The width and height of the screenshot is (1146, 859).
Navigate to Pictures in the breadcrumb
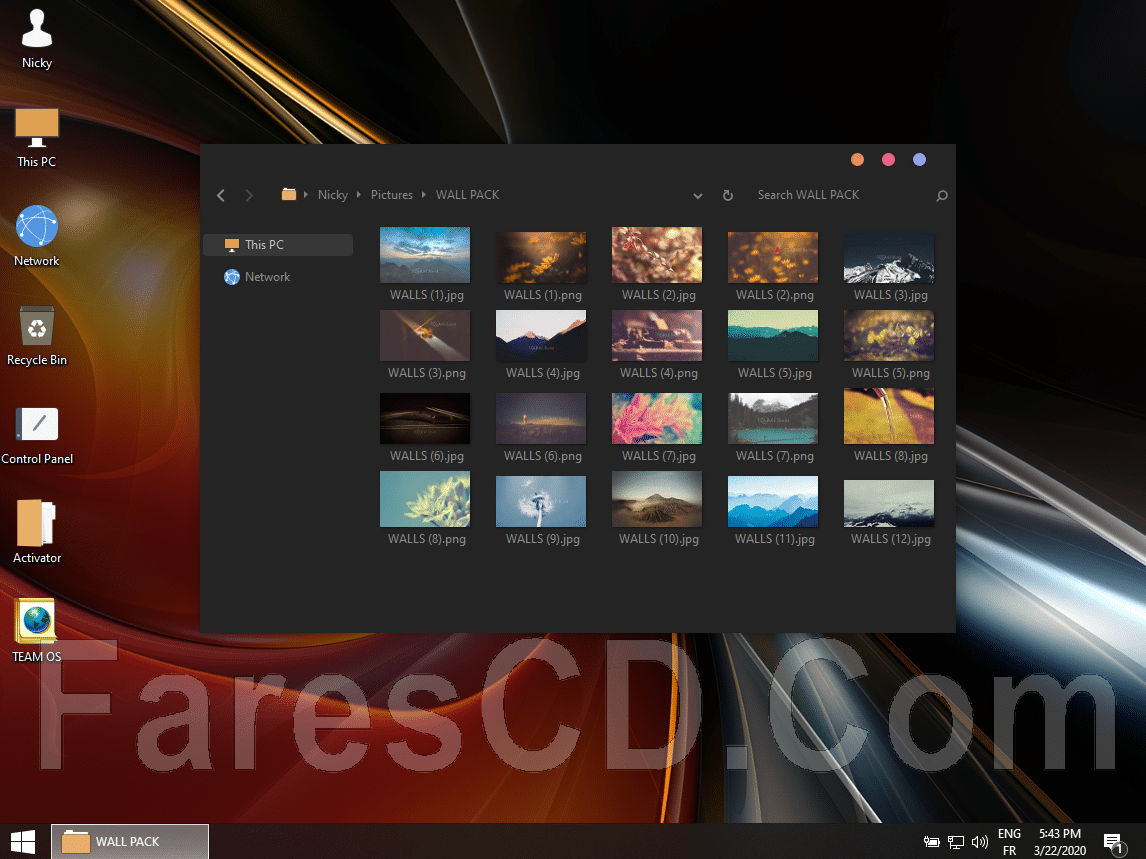392,194
